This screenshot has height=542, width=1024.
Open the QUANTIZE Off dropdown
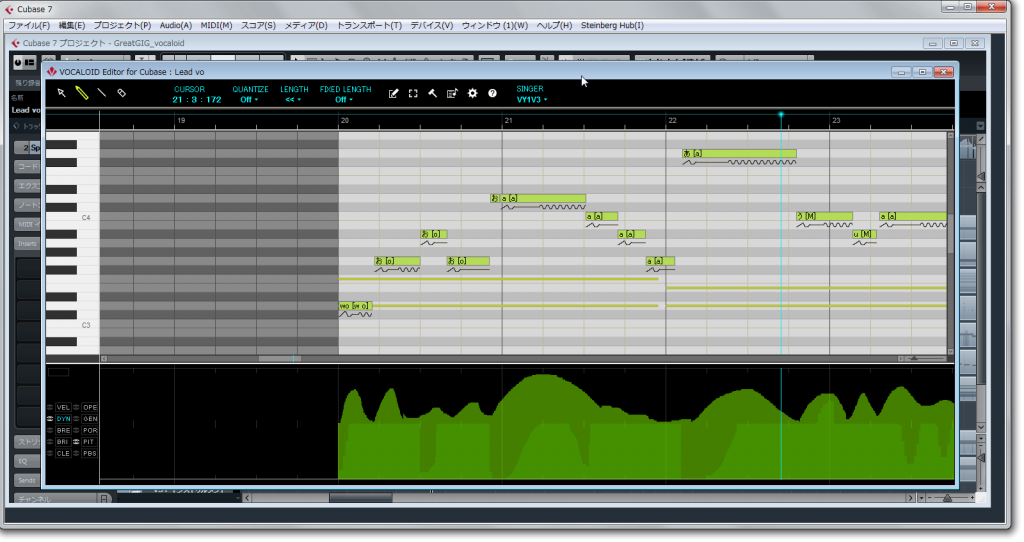point(249,100)
